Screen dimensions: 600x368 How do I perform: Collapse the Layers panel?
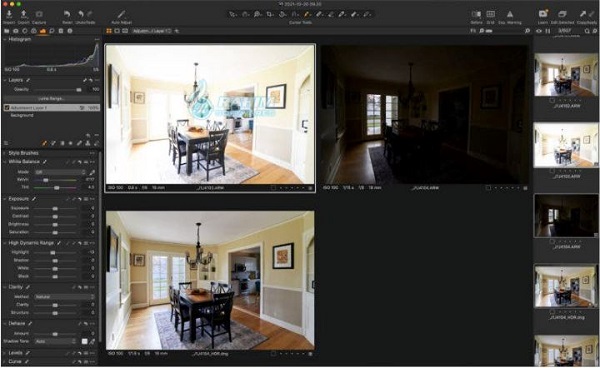[x=5, y=80]
